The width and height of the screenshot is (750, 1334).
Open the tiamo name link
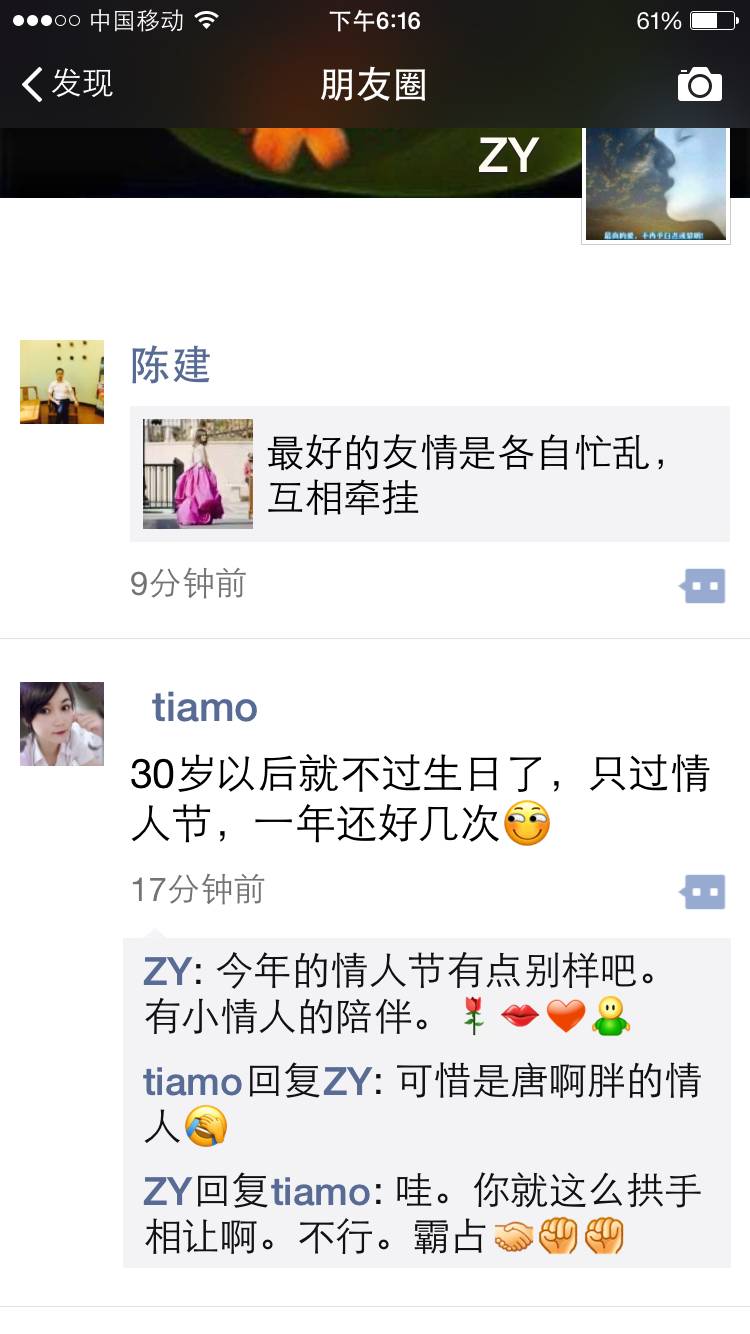pyautogui.click(x=204, y=708)
